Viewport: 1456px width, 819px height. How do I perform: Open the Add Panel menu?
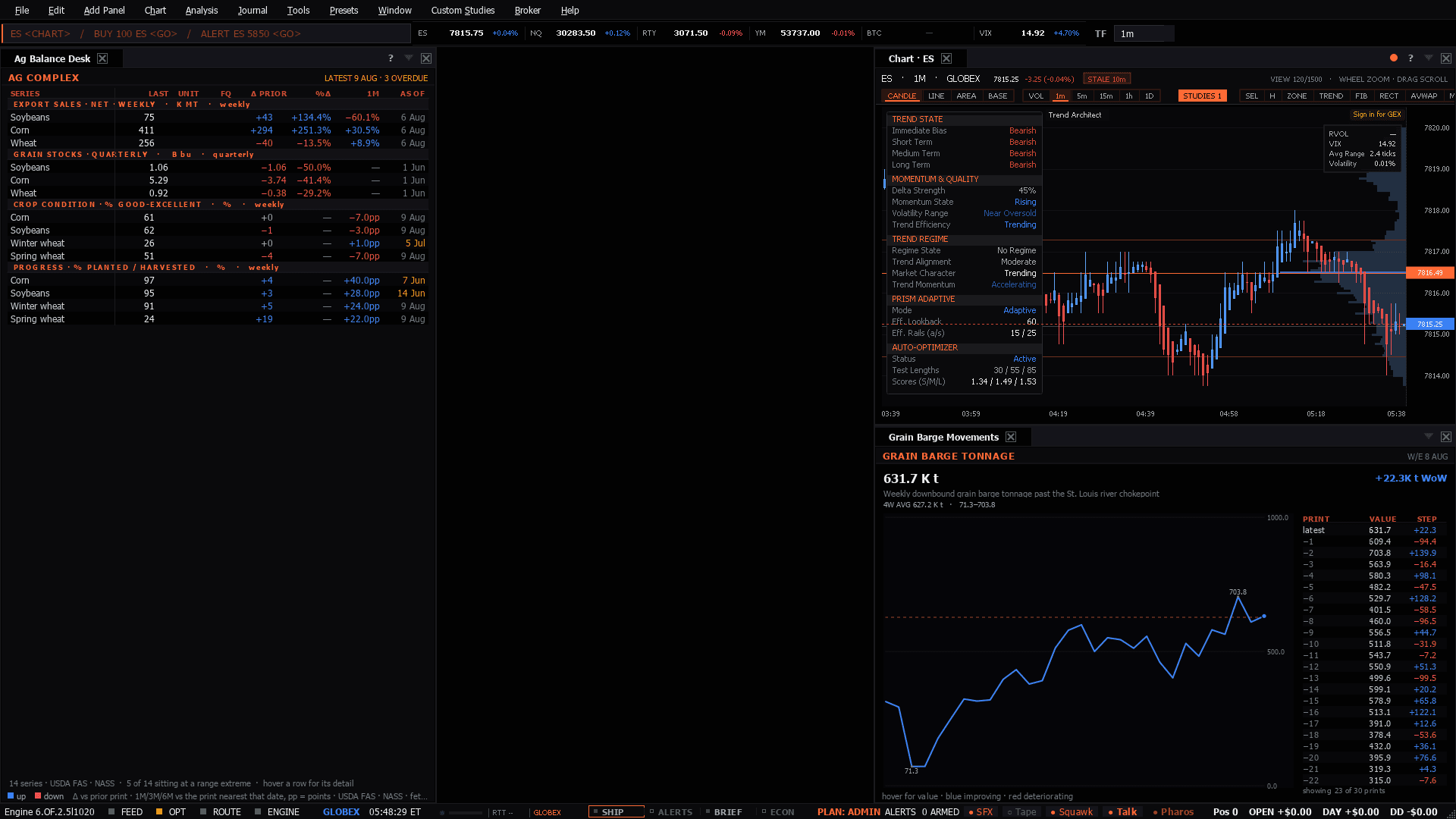[x=105, y=10]
